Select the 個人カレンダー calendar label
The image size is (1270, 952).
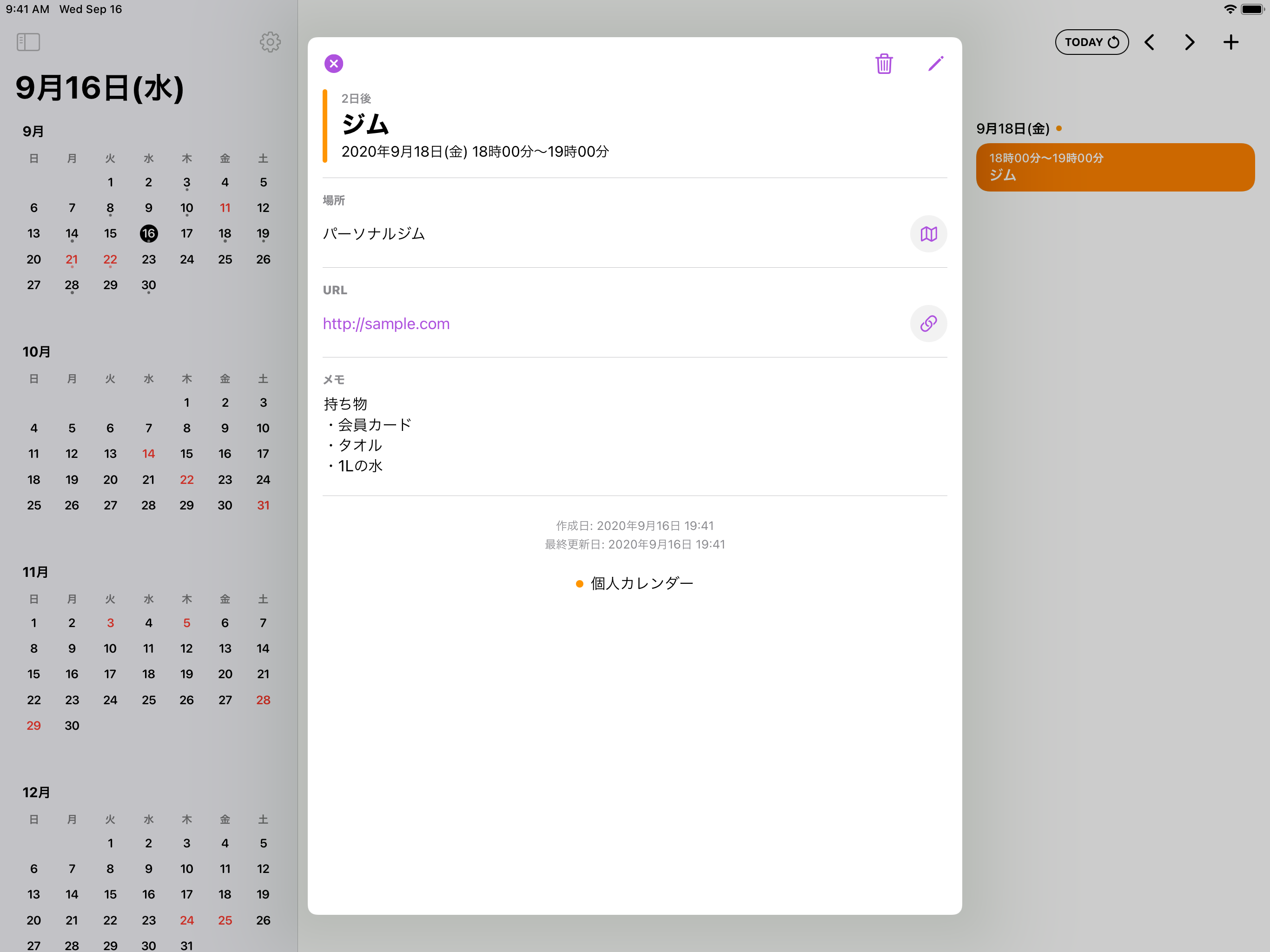point(642,583)
